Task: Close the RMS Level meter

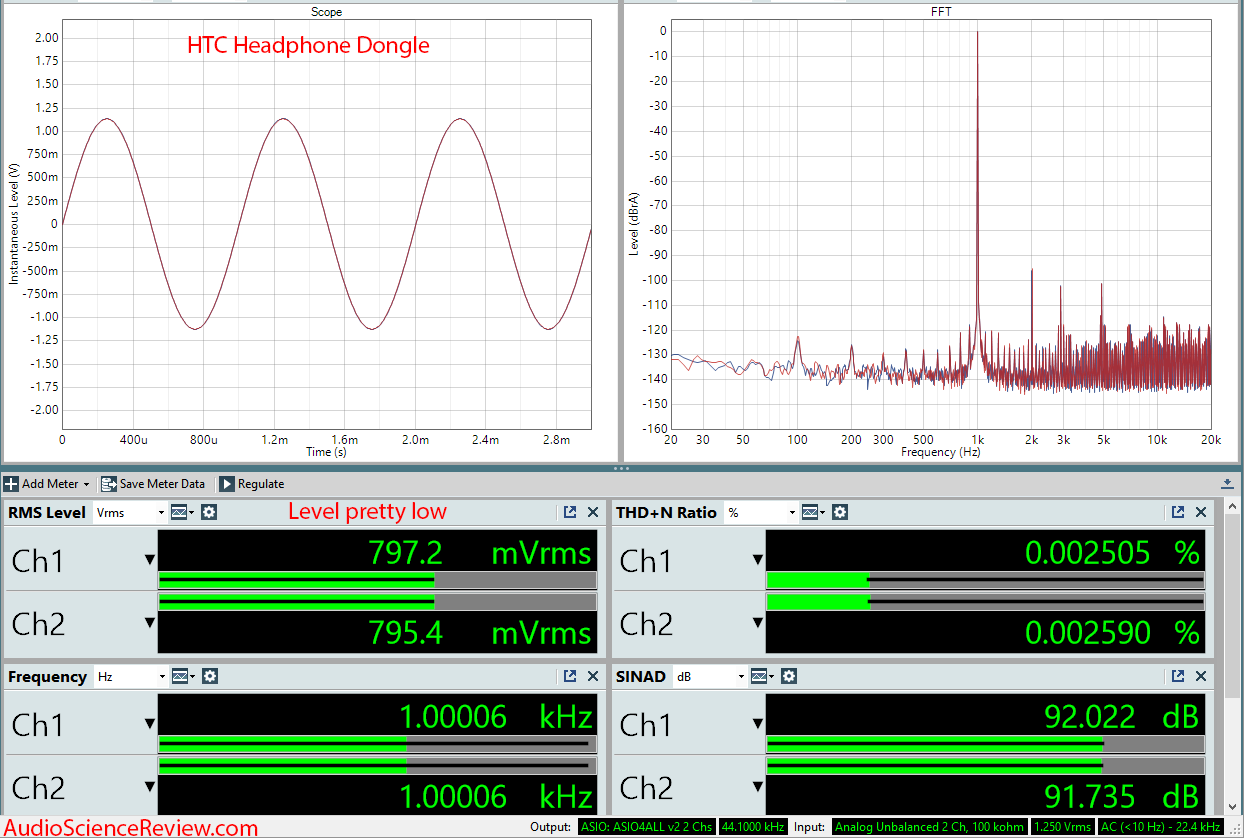Action: tap(593, 512)
